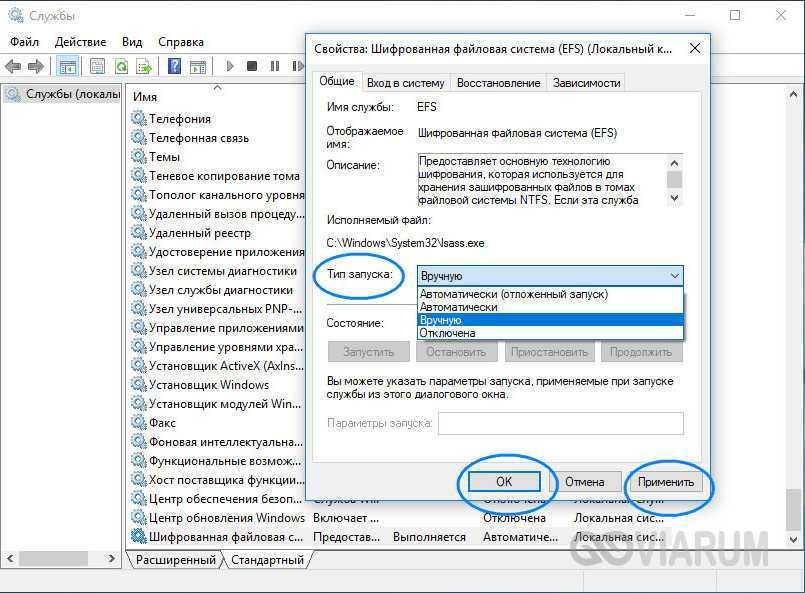The height and width of the screenshot is (593, 805).
Task: Click gear icon beside Установщик Windows
Action: (x=139, y=384)
